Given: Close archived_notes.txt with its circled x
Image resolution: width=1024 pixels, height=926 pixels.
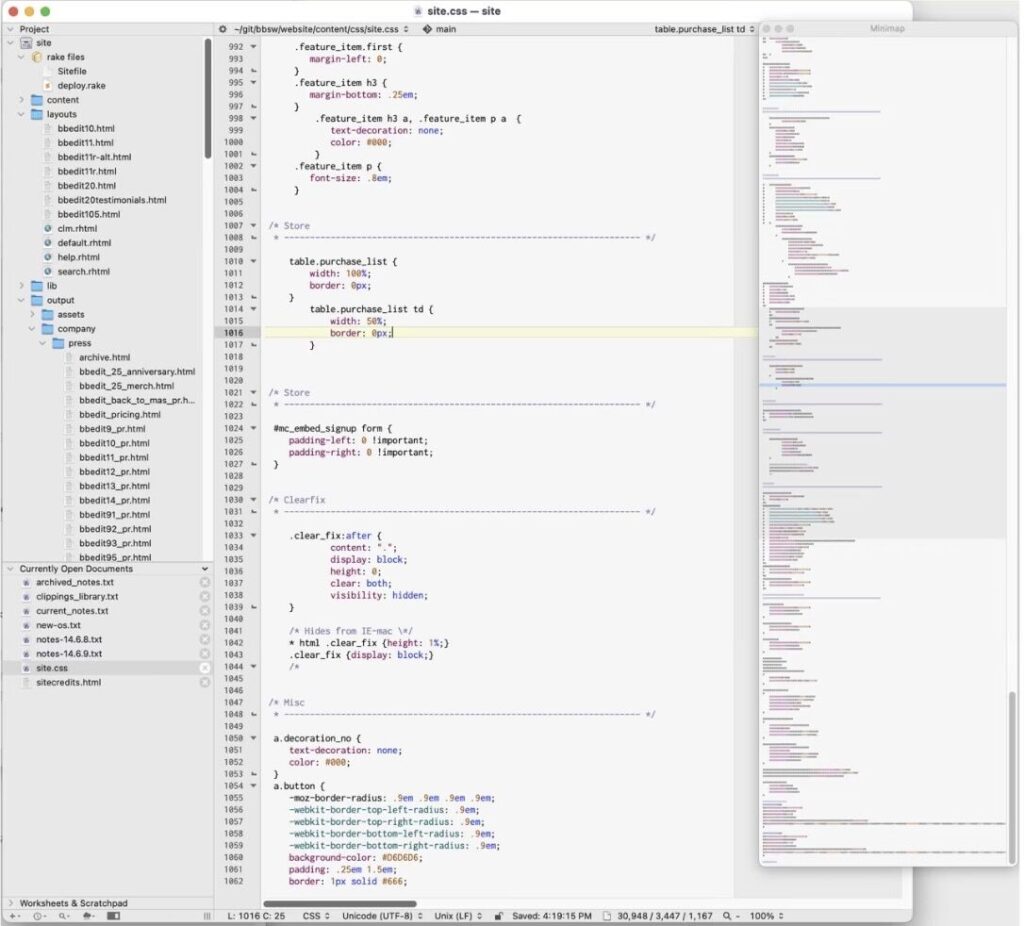Looking at the screenshot, I should 204,582.
